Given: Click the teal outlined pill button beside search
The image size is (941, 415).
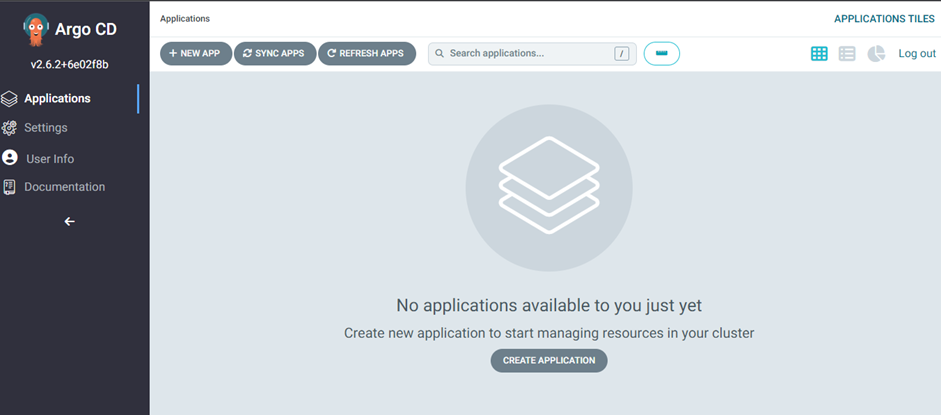Looking at the screenshot, I should pyautogui.click(x=662, y=53).
